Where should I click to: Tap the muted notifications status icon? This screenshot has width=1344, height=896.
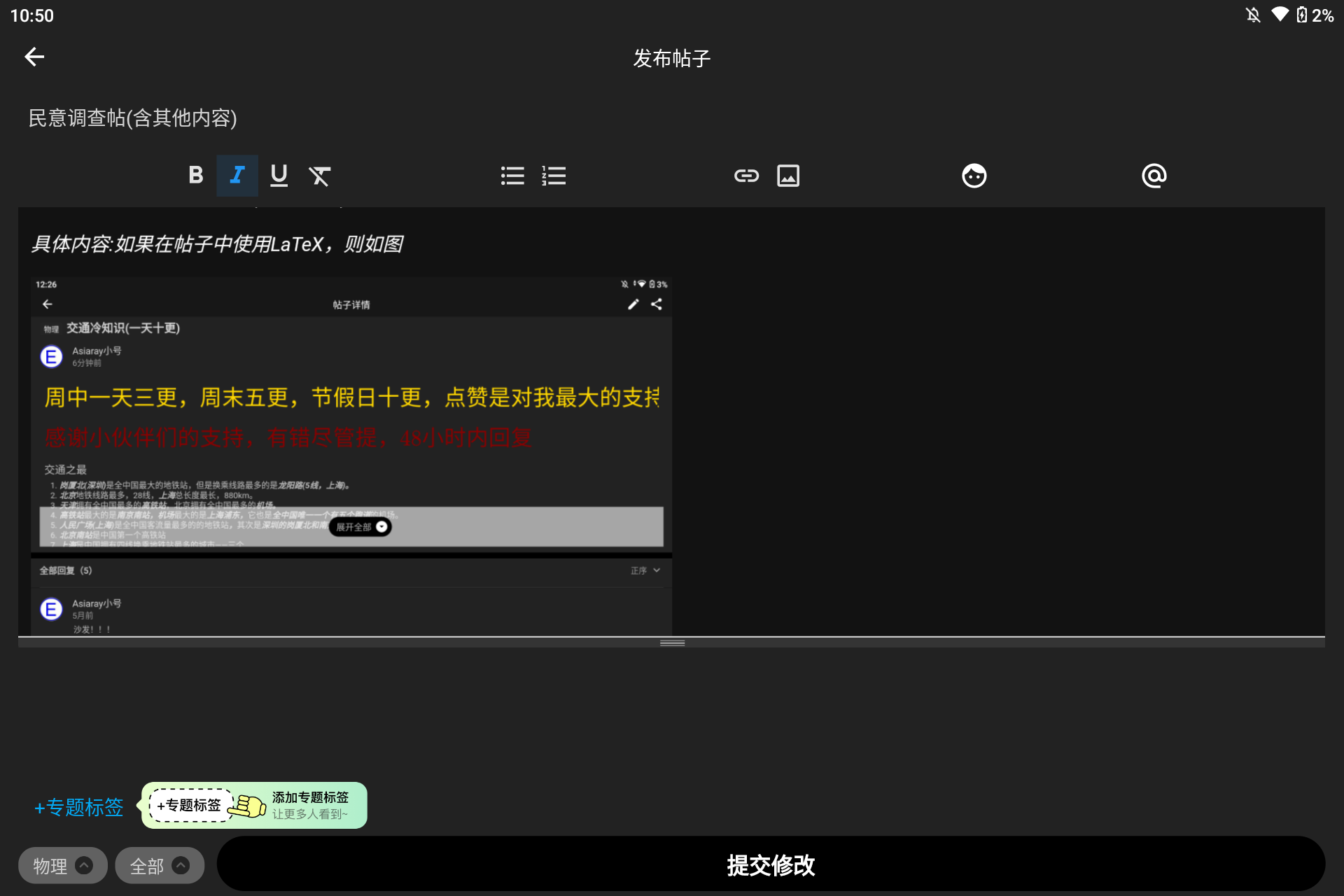pyautogui.click(x=1253, y=15)
